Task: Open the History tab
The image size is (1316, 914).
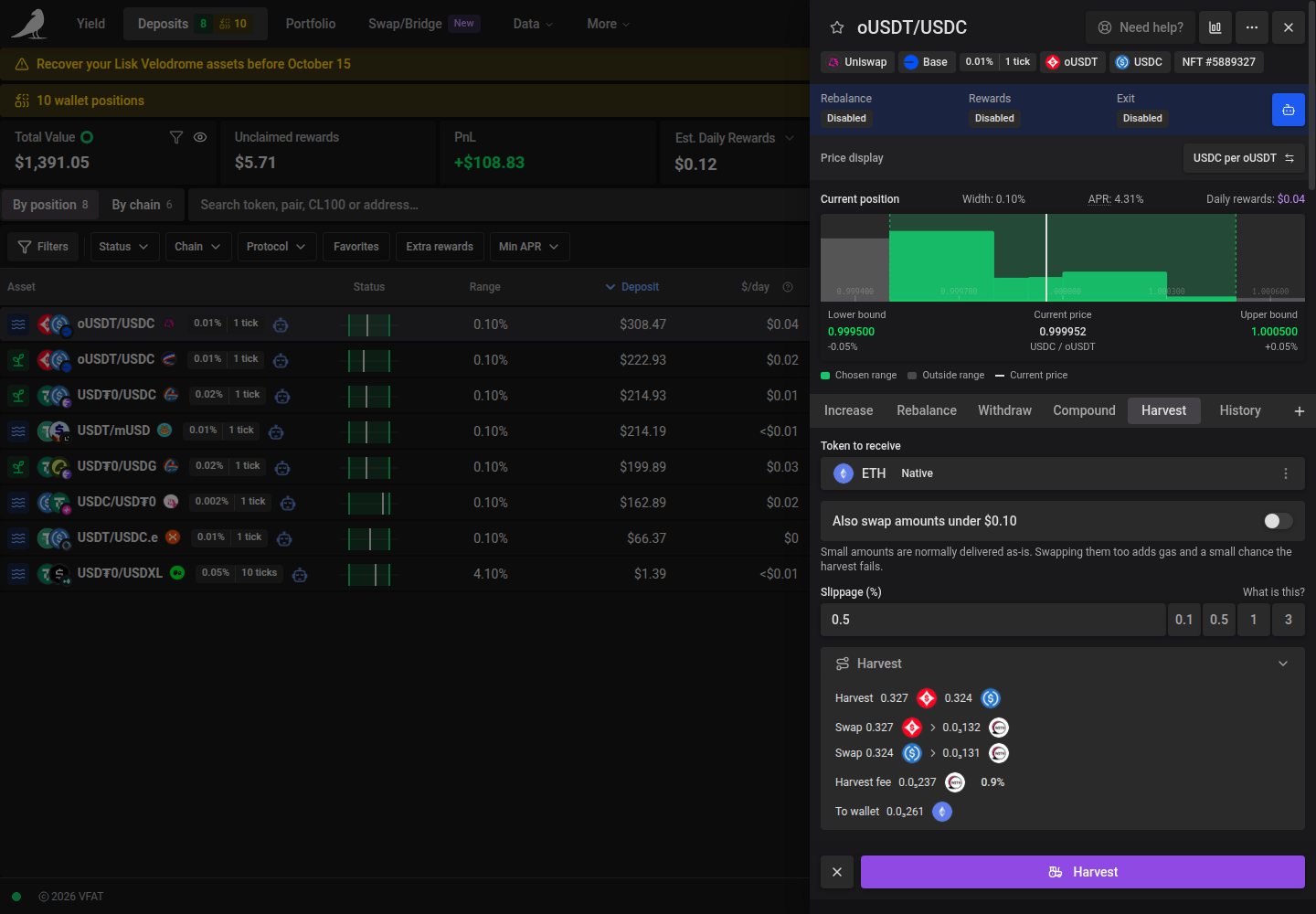Action: [1240, 411]
